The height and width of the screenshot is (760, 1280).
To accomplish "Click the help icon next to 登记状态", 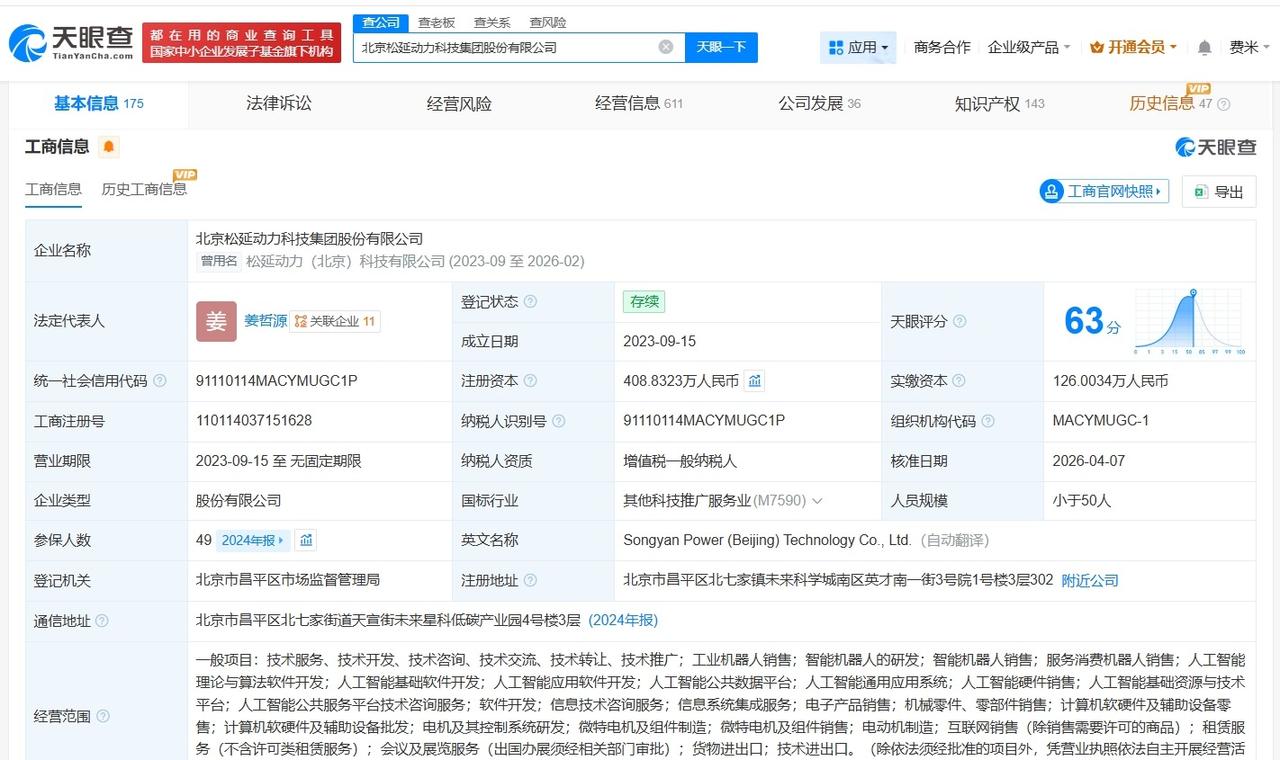I will (530, 302).
